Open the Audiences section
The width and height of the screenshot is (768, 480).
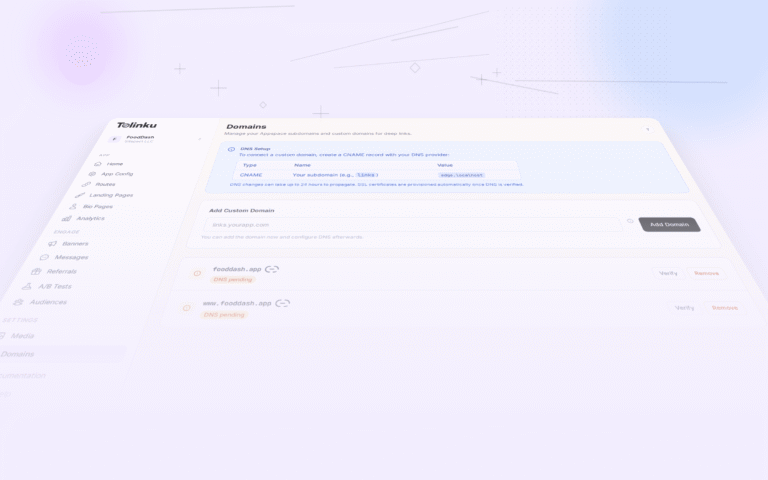(x=40, y=302)
